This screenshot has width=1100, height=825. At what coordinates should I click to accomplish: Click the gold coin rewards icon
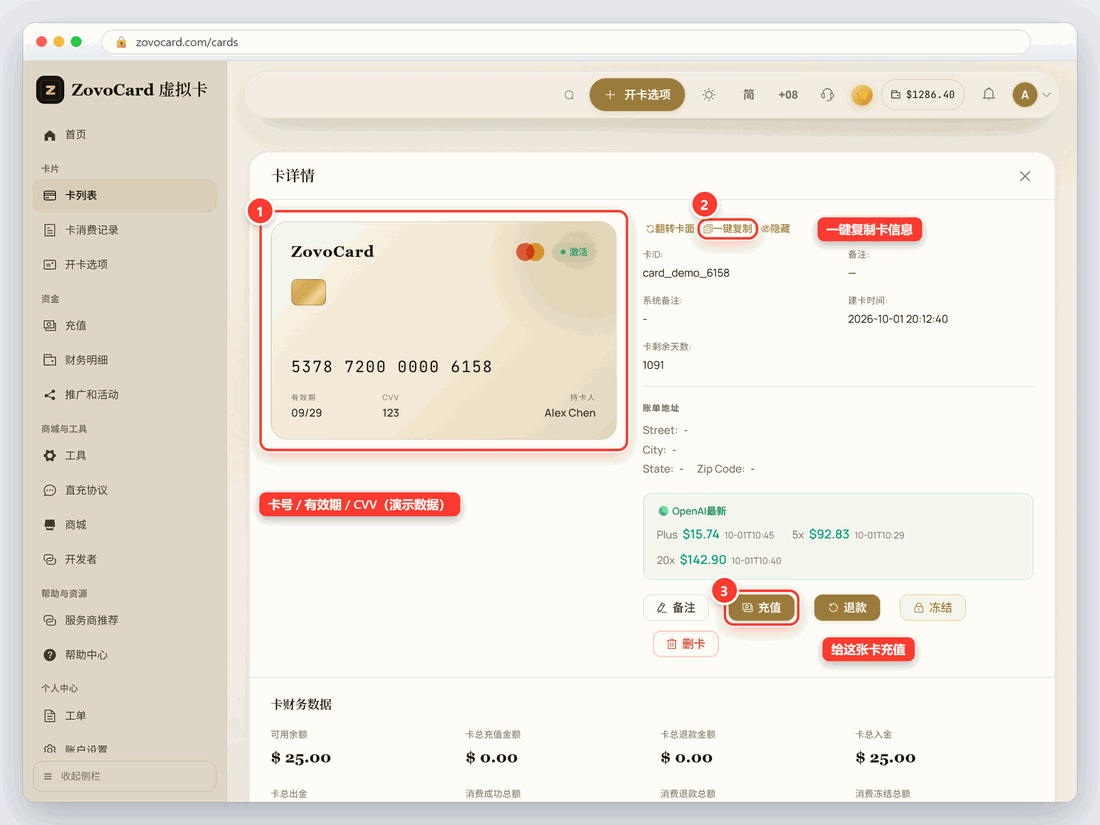[861, 95]
